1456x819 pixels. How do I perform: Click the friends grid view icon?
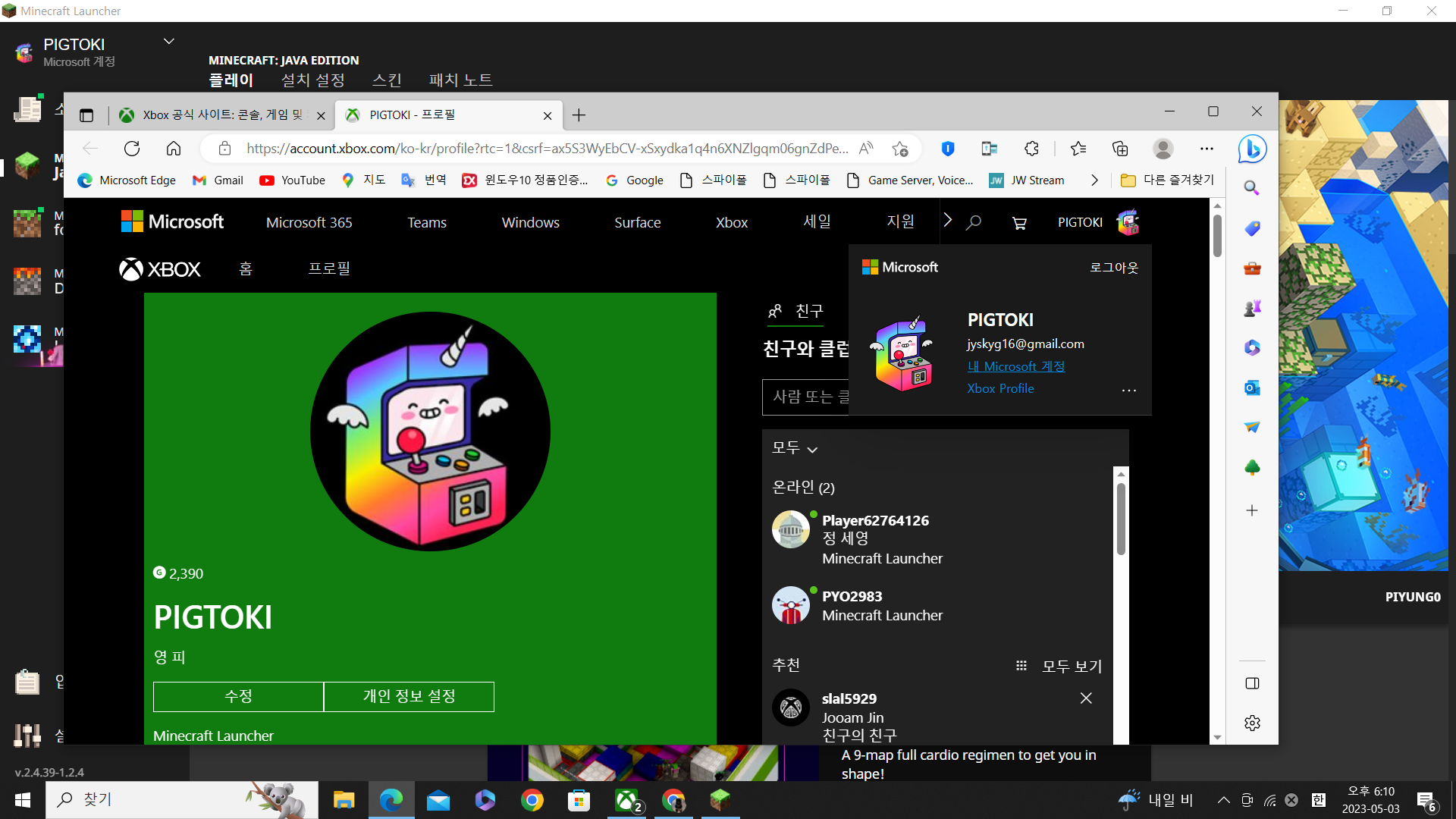[x=1021, y=666]
